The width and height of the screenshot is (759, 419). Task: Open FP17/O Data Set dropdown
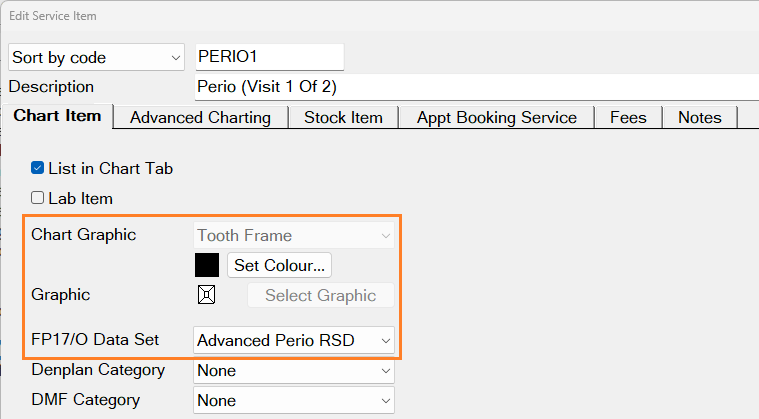point(294,341)
